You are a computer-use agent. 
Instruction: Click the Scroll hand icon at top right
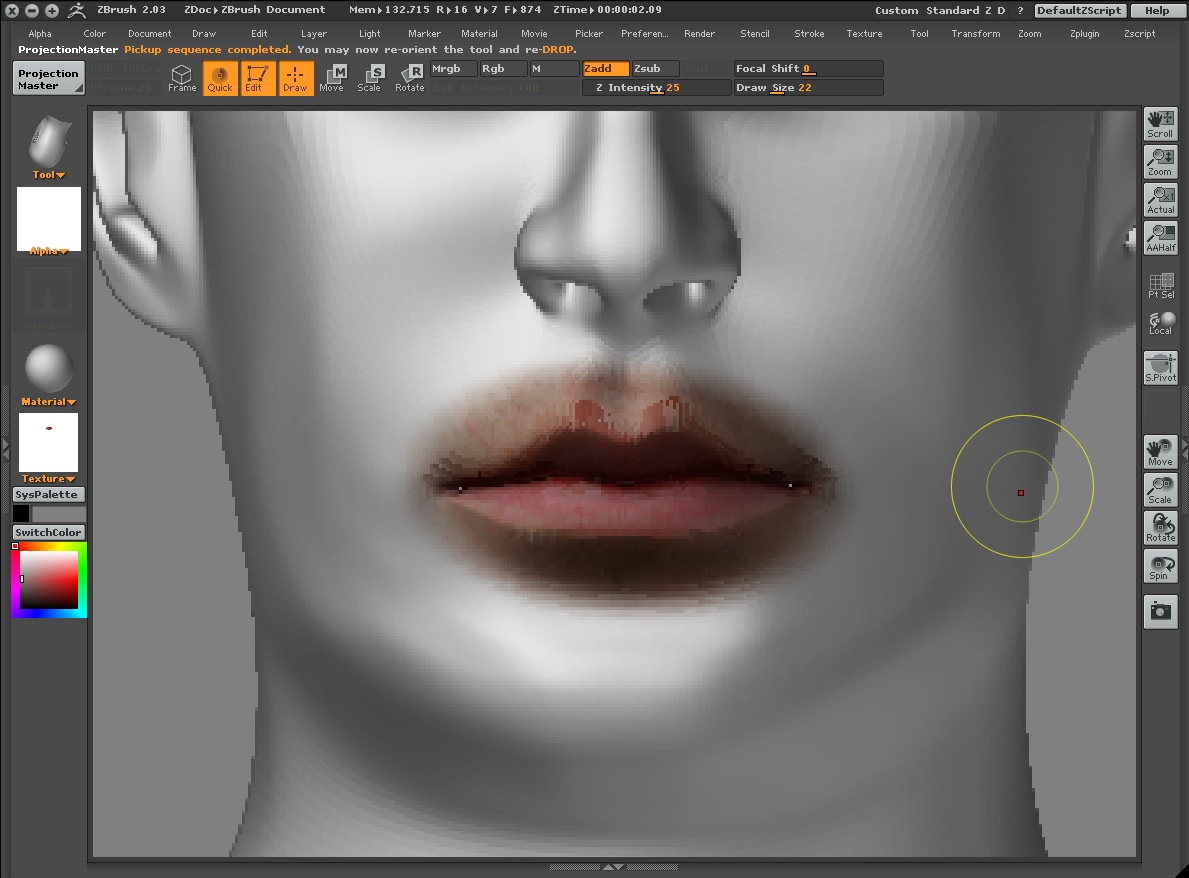(x=1160, y=123)
